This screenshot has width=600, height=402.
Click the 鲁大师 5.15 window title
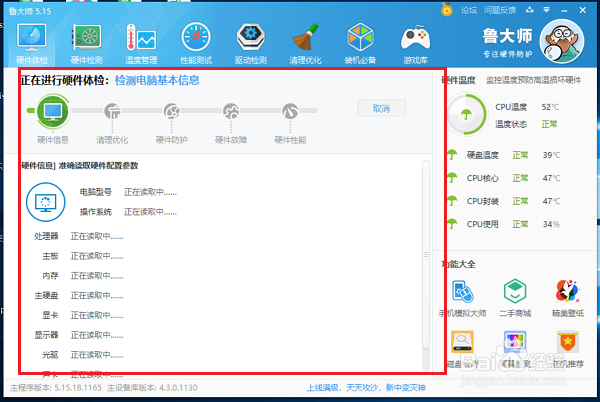[30, 11]
